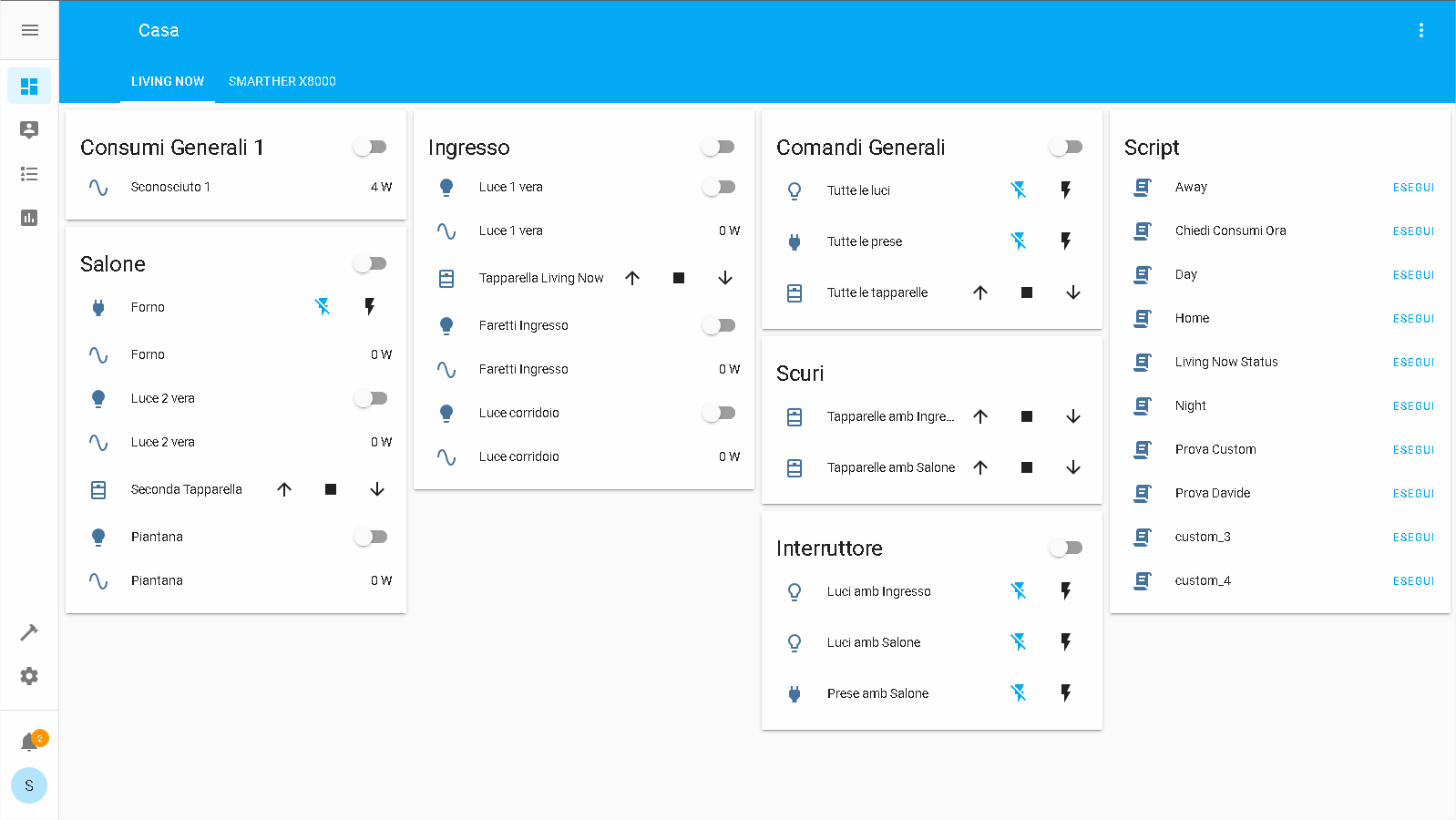Screen dimensions: 1456x820
Task: Open the logbook list sidebar icon
Action: pos(29,173)
